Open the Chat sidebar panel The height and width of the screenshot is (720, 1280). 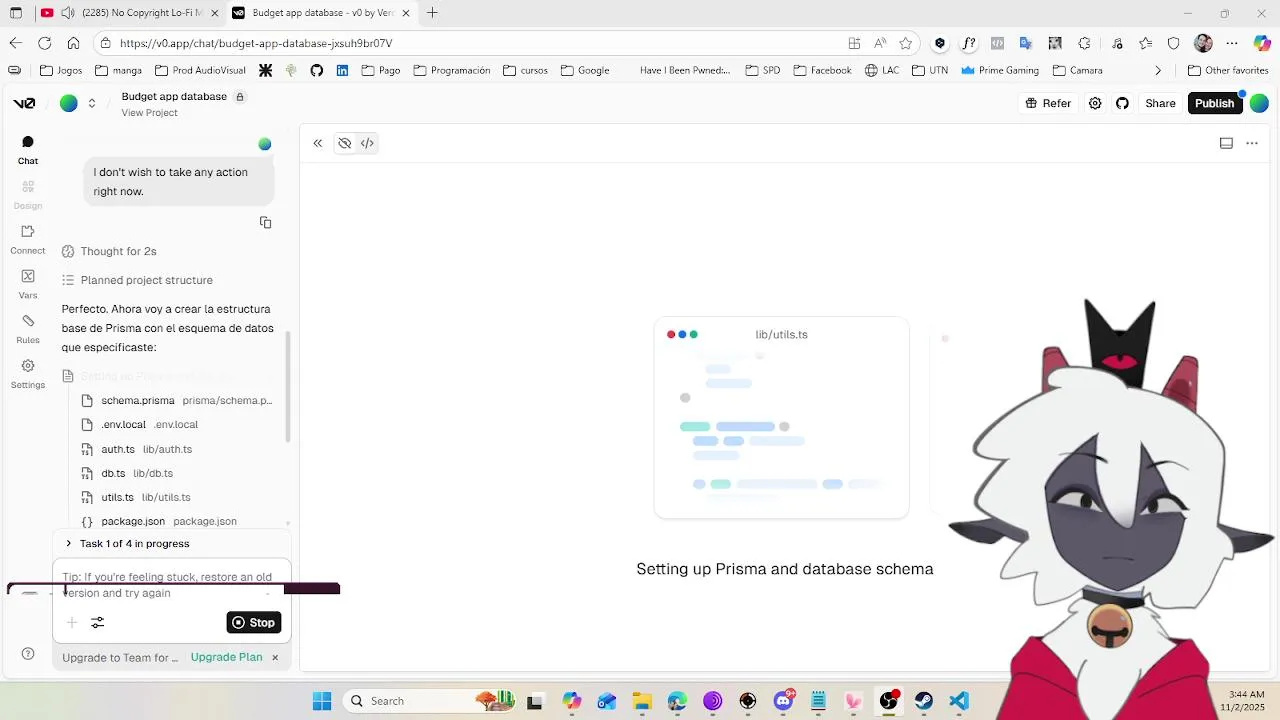(28, 150)
